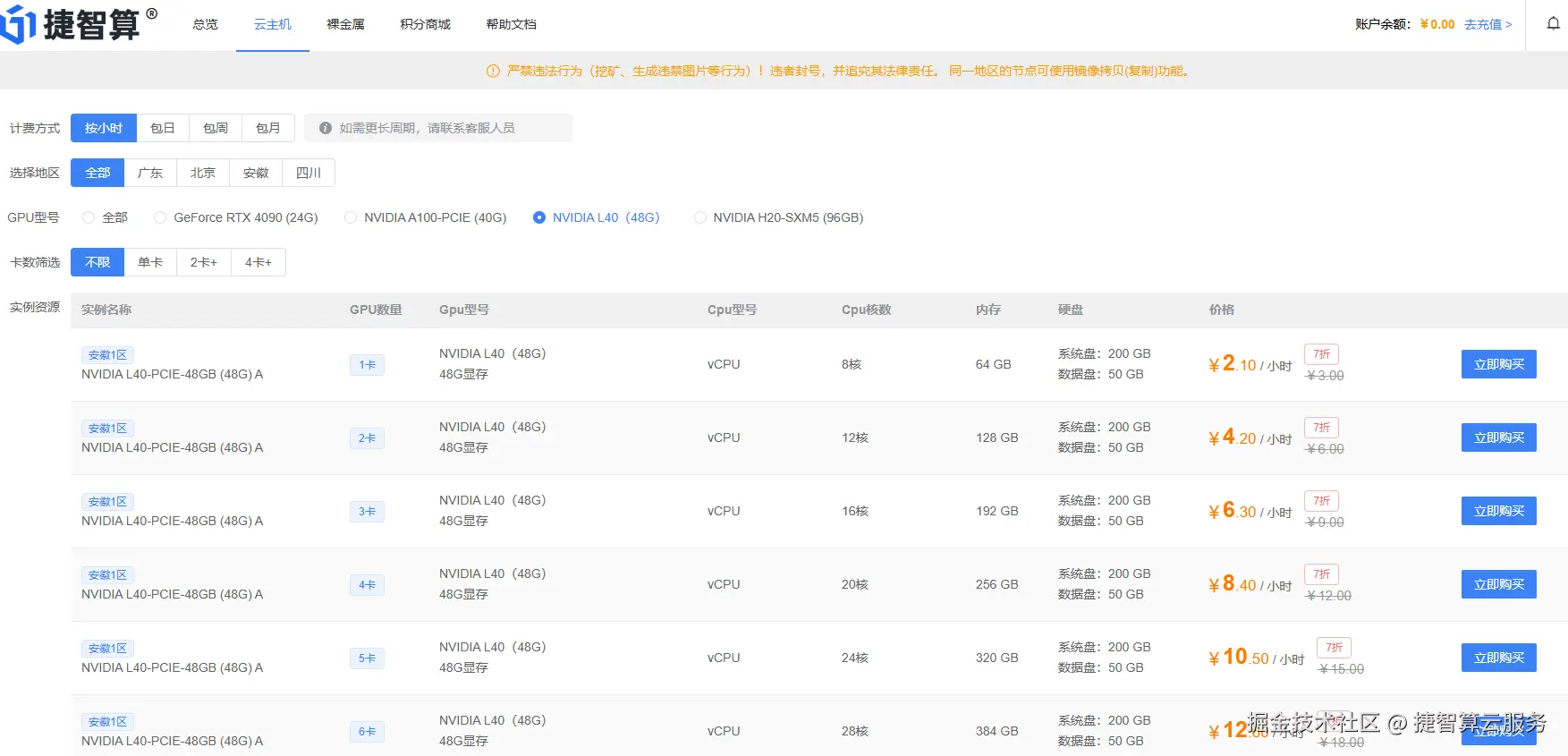Click the 捷智算 logo
The height and width of the screenshot is (756, 1568).
point(79,24)
